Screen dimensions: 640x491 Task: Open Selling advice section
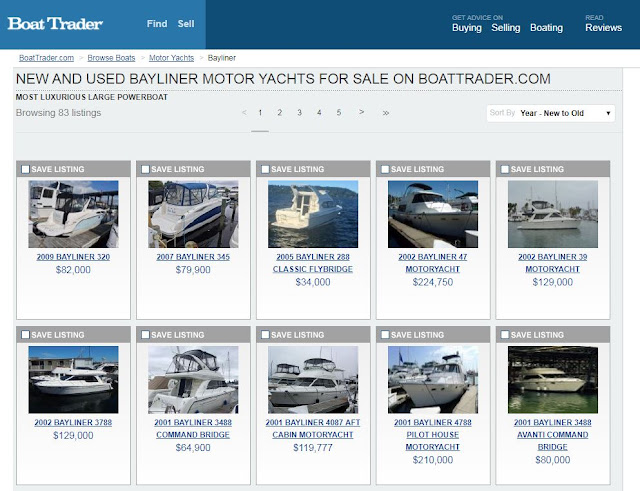506,28
